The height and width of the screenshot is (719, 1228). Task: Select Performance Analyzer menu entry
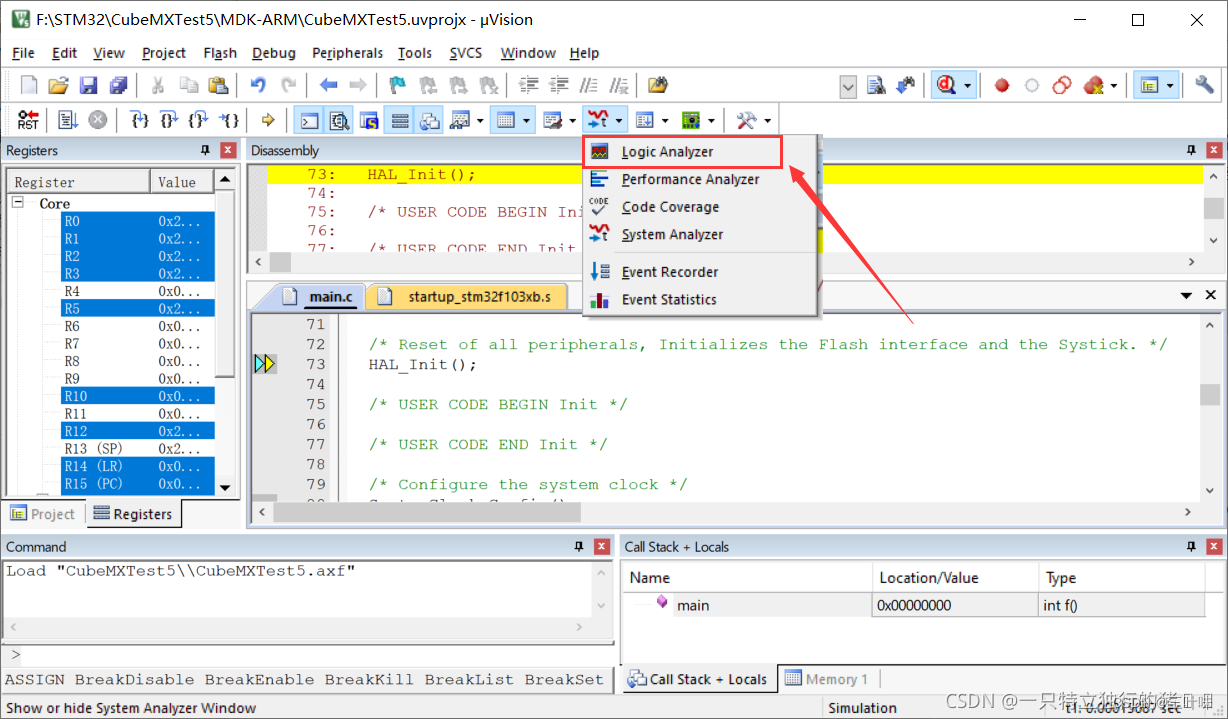[700, 180]
